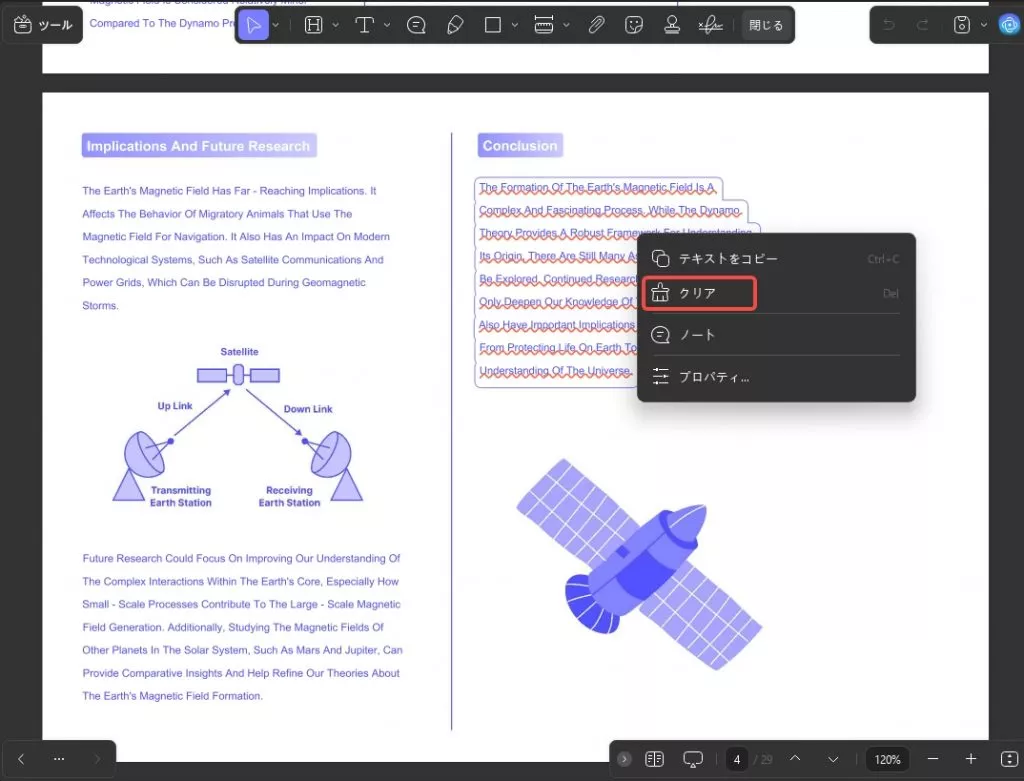Viewport: 1024px width, 781px height.
Task: Click the text line 'Storms.'
Action: (x=100, y=306)
